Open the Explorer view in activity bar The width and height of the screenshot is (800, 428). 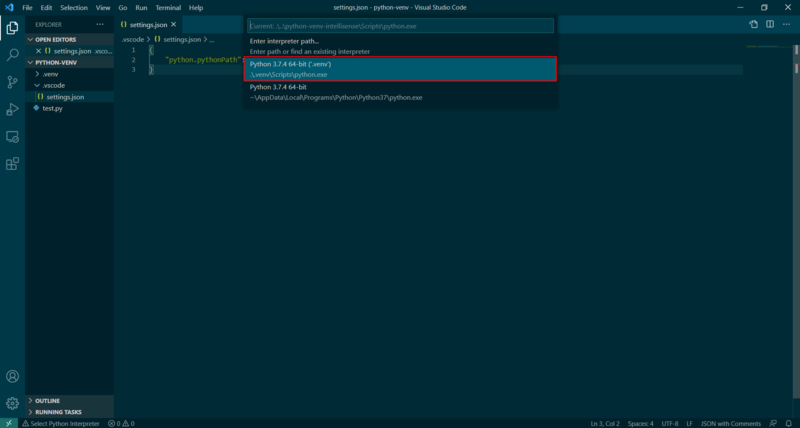(12, 28)
